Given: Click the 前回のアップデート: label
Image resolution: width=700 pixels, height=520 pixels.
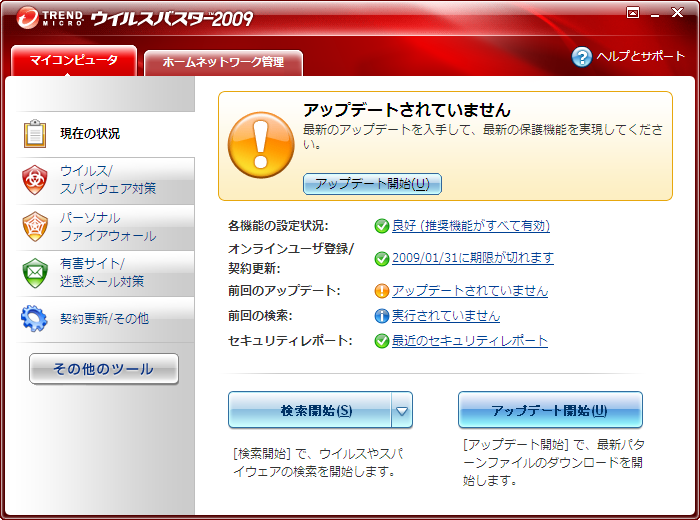Looking at the screenshot, I should pyautogui.click(x=284, y=291).
